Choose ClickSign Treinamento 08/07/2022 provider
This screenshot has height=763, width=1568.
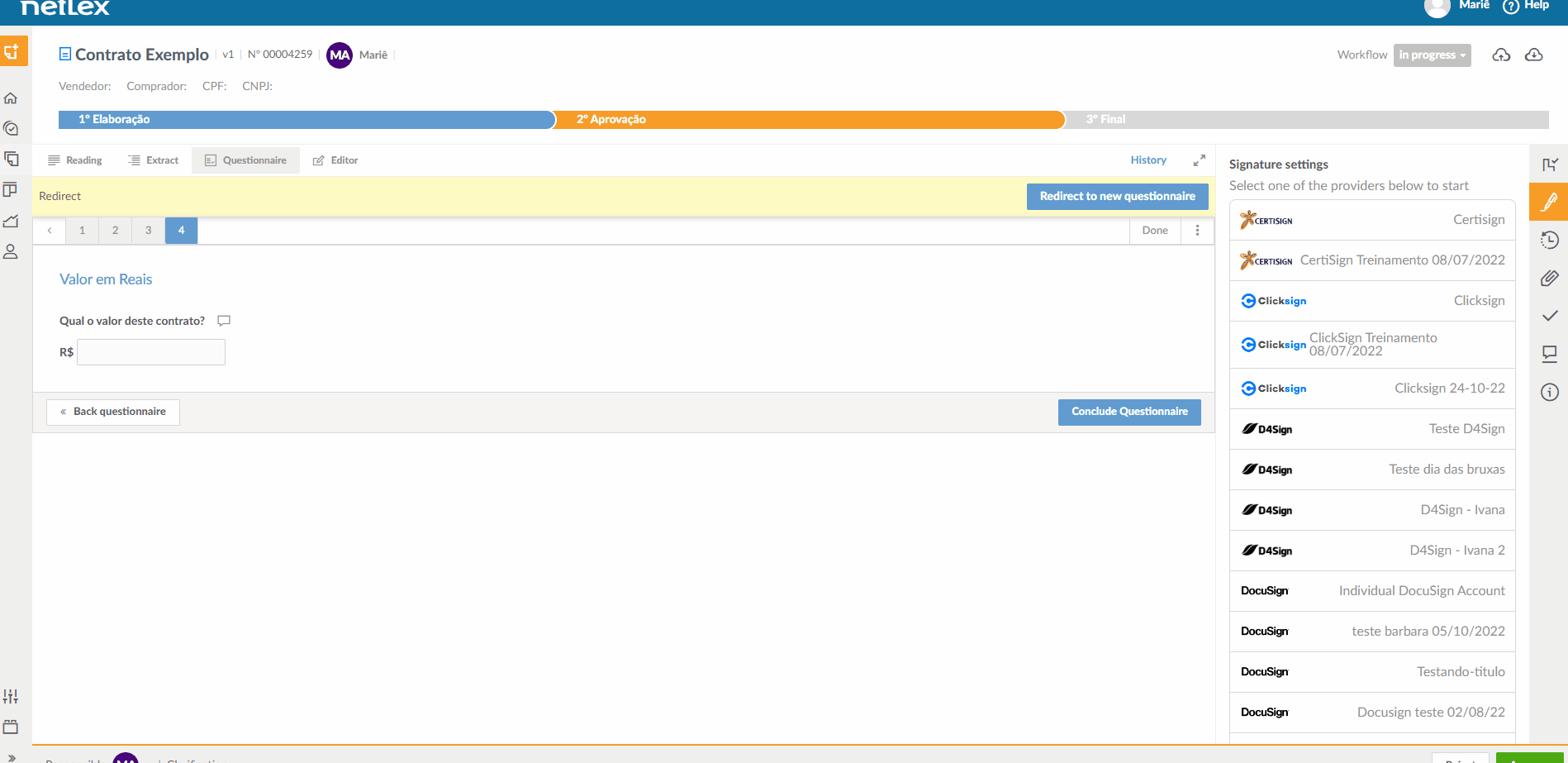pos(1372,345)
